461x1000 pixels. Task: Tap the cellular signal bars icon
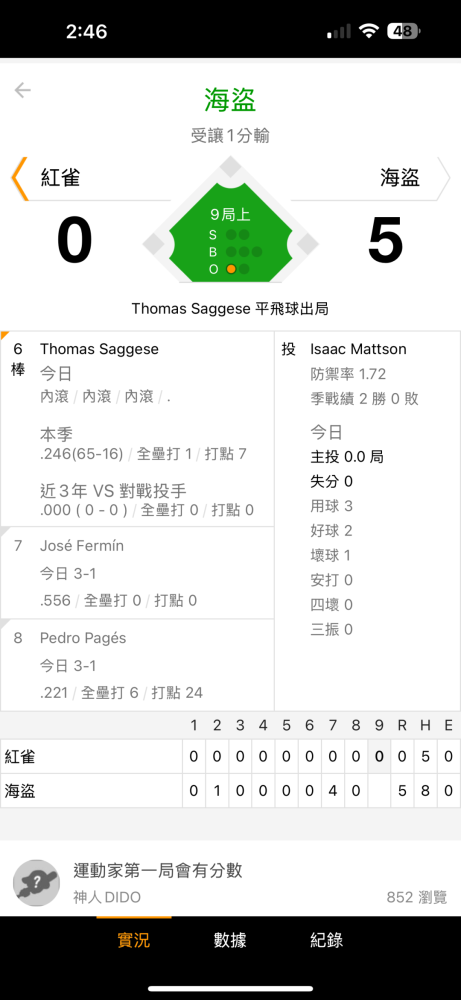point(339,32)
